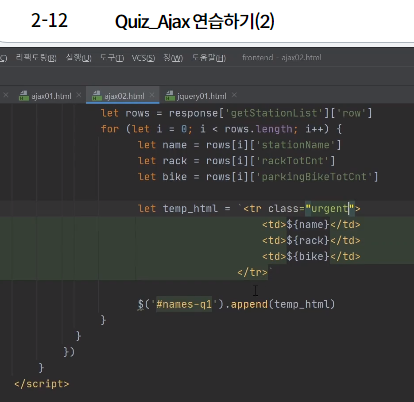Select the ajax02.html tab
This screenshot has height=402, width=414.
(x=123, y=96)
